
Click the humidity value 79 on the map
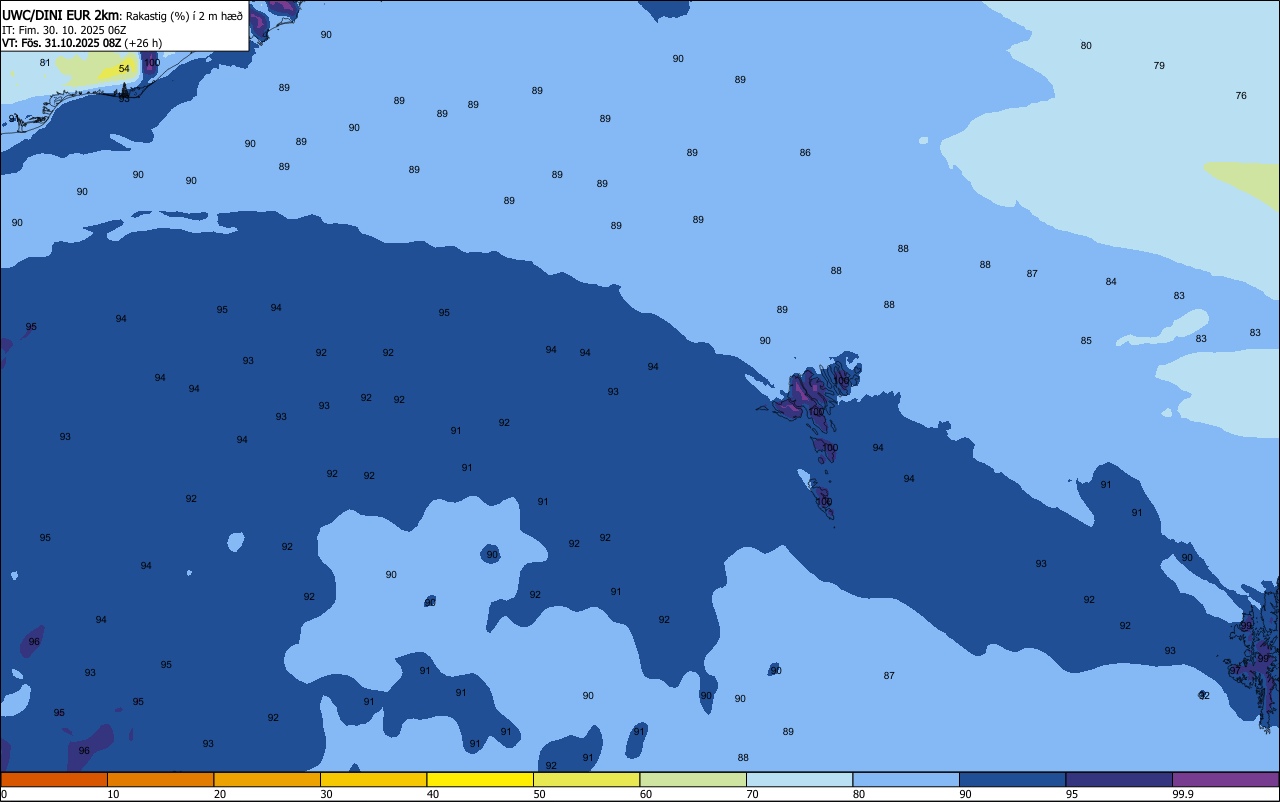pos(1159,65)
